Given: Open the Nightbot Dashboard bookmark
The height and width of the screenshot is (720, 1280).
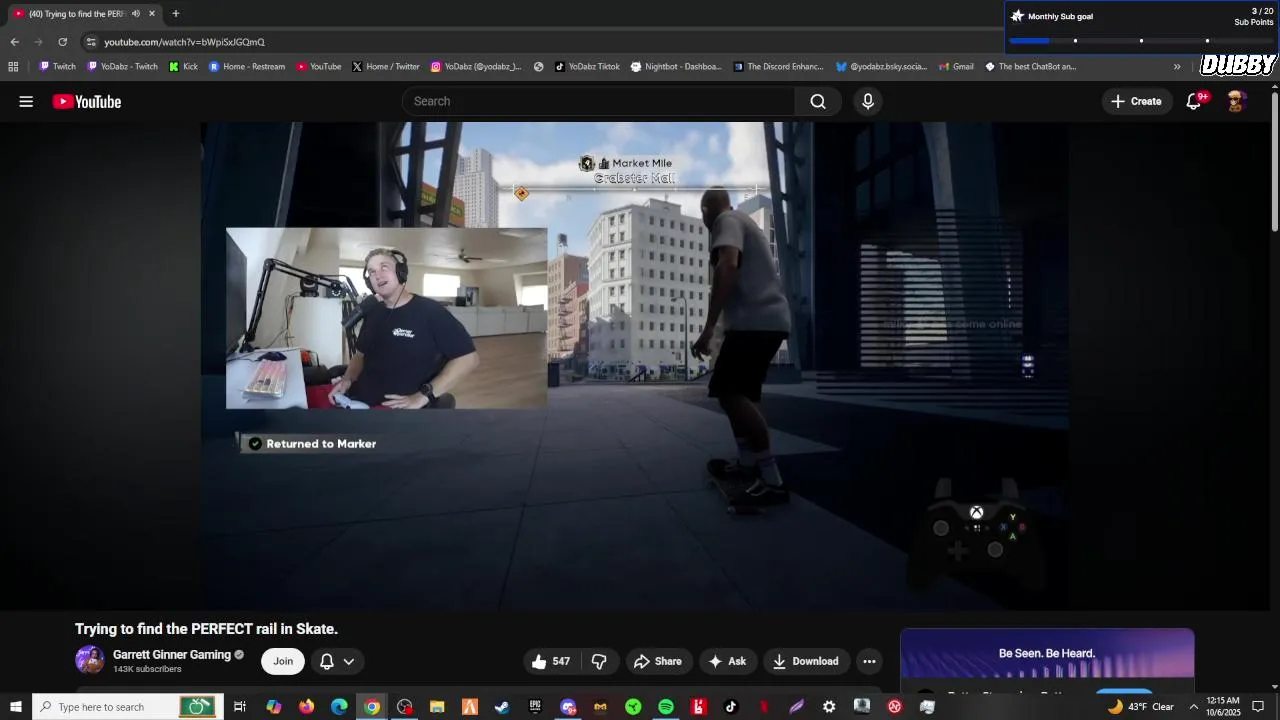Looking at the screenshot, I should (676, 67).
